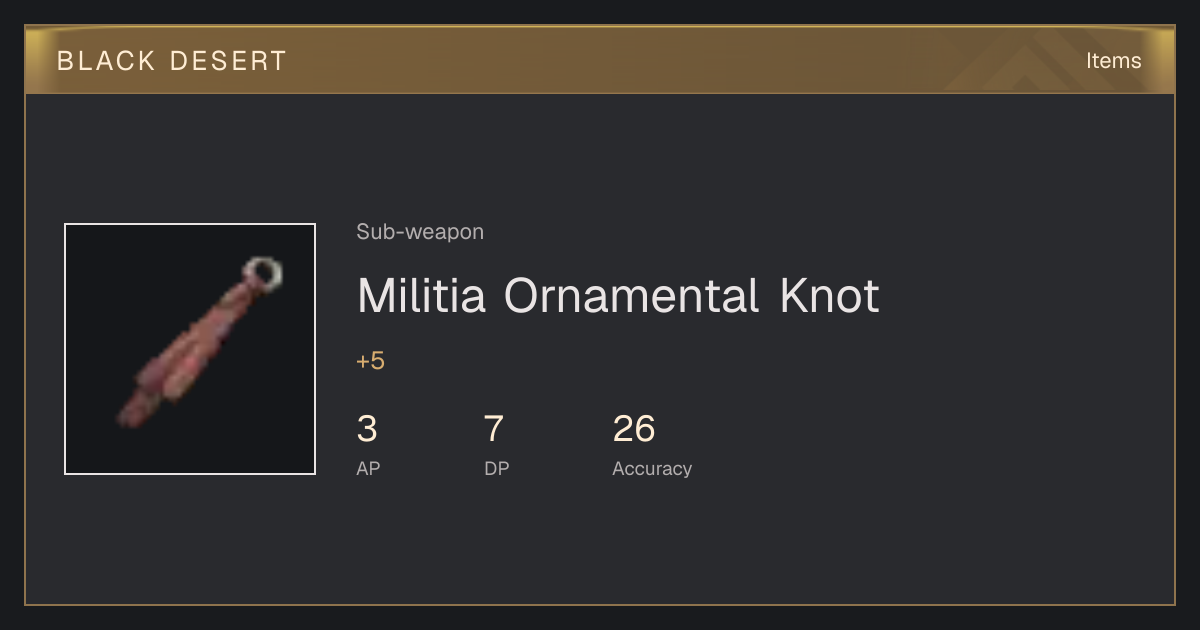Click the AP stat label
The width and height of the screenshot is (1200, 630).
coord(368,468)
